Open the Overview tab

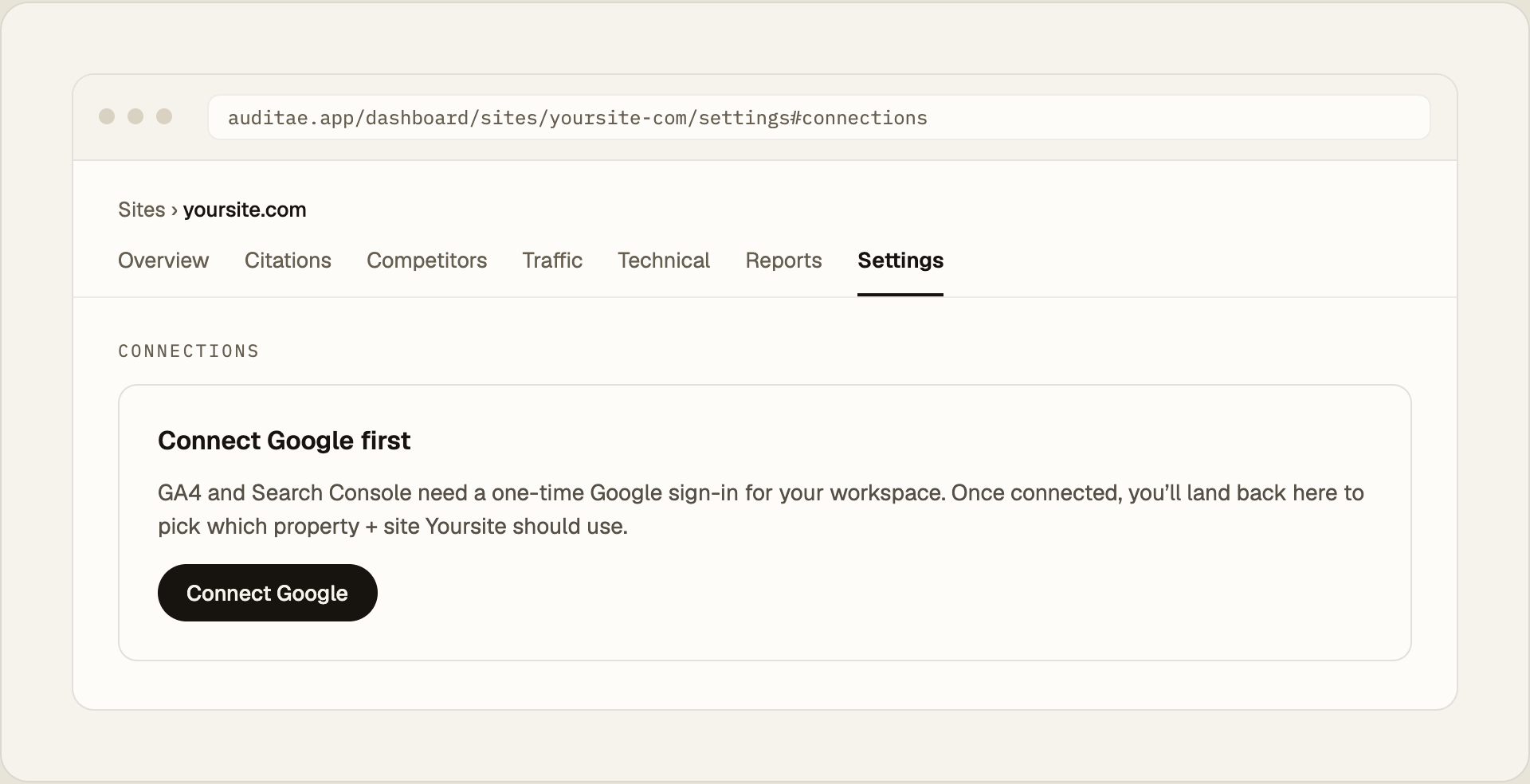tap(163, 261)
